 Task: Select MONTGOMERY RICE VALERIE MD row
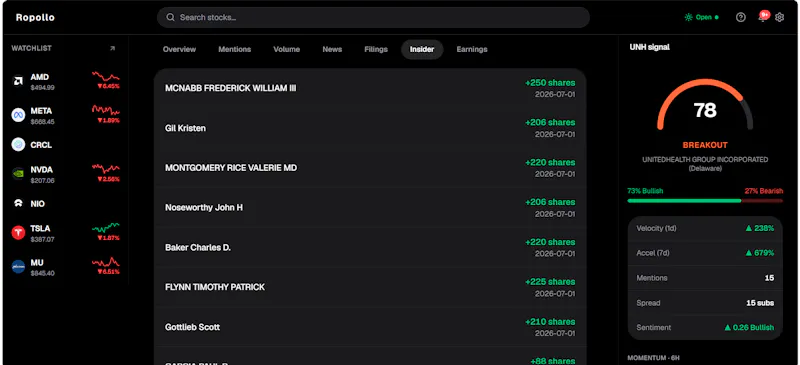pos(370,168)
